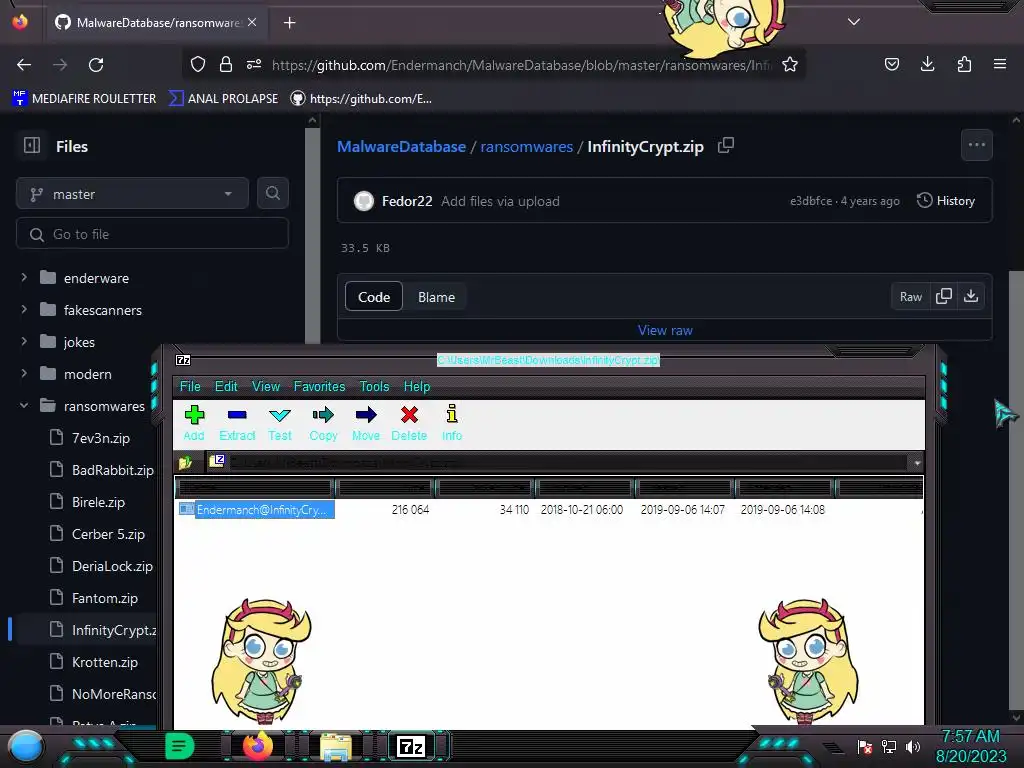Click the file search magnifier button
The width and height of the screenshot is (1024, 768).
pyautogui.click(x=273, y=193)
